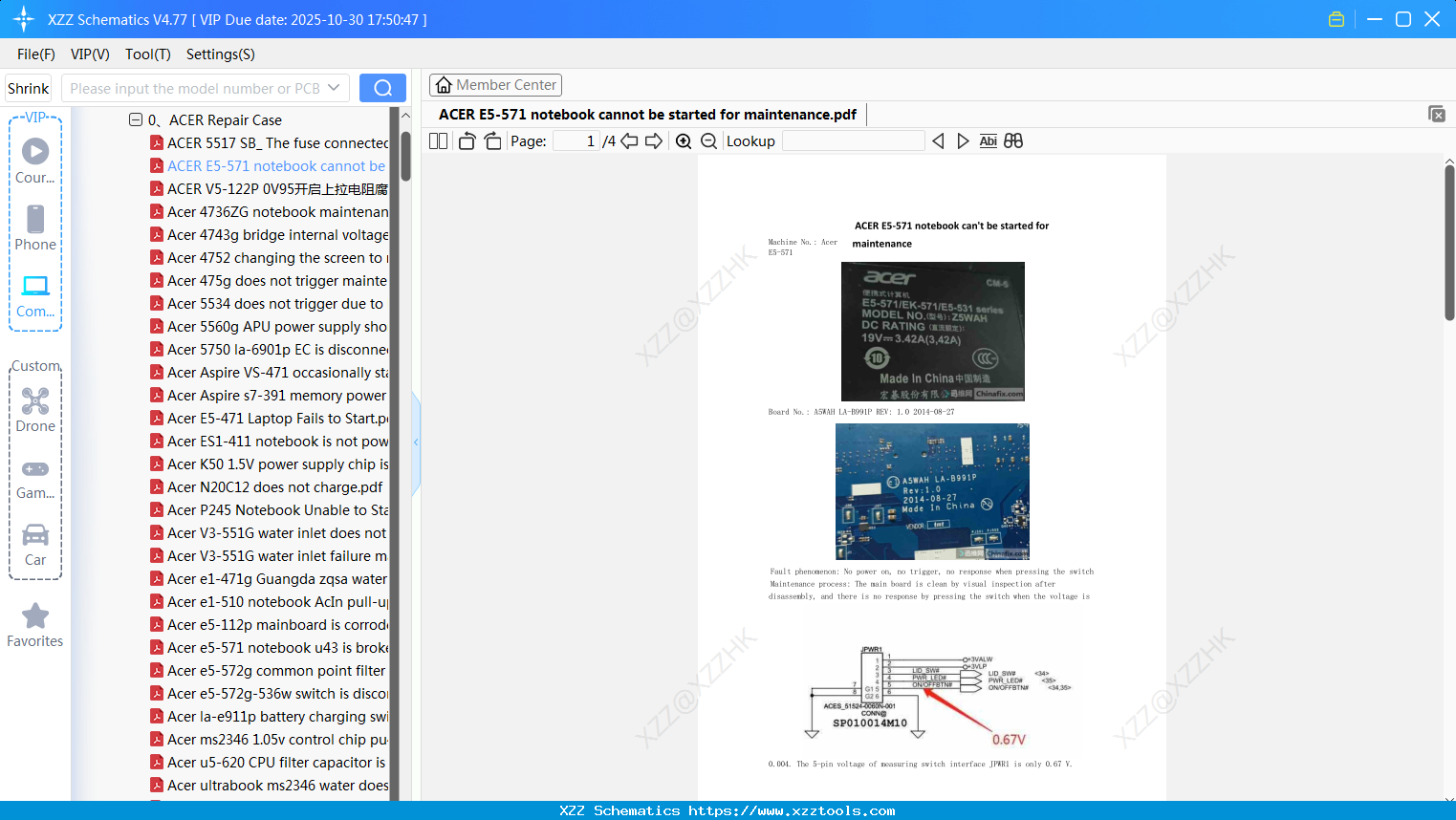Click the file tree scroll-up arrow
The height and width of the screenshot is (820, 1456).
pyautogui.click(x=405, y=116)
